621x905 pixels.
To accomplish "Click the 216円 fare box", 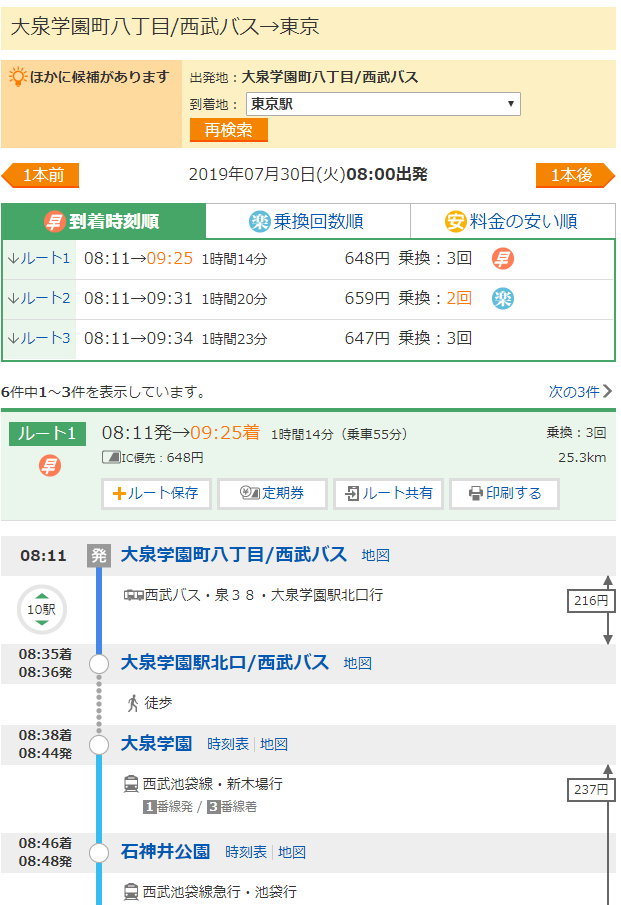I will [x=591, y=601].
